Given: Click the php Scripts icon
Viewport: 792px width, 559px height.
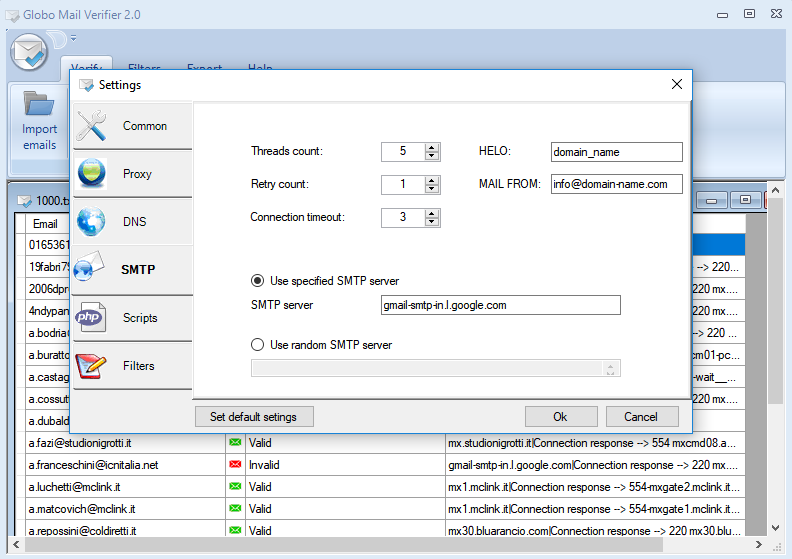Looking at the screenshot, I should pos(90,317).
